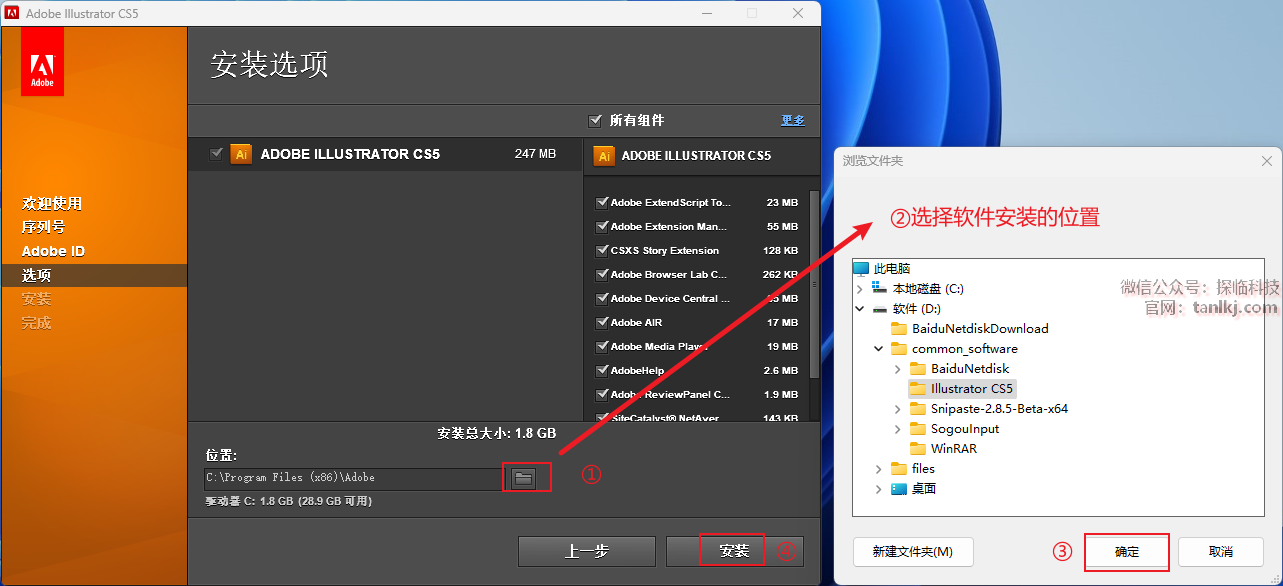Uncheck Adobe Device Central component

[602, 298]
